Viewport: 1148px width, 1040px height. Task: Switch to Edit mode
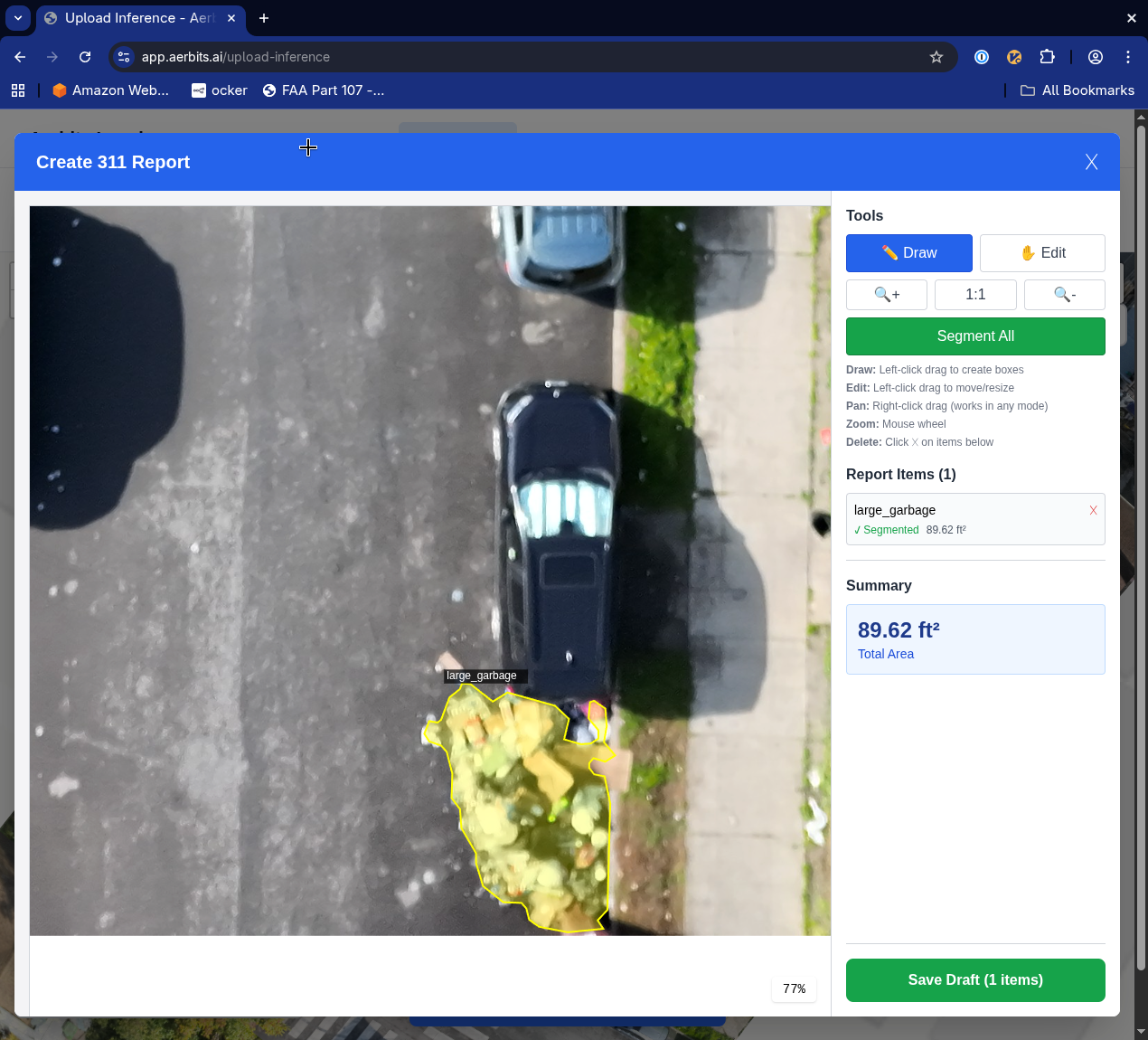(1042, 253)
